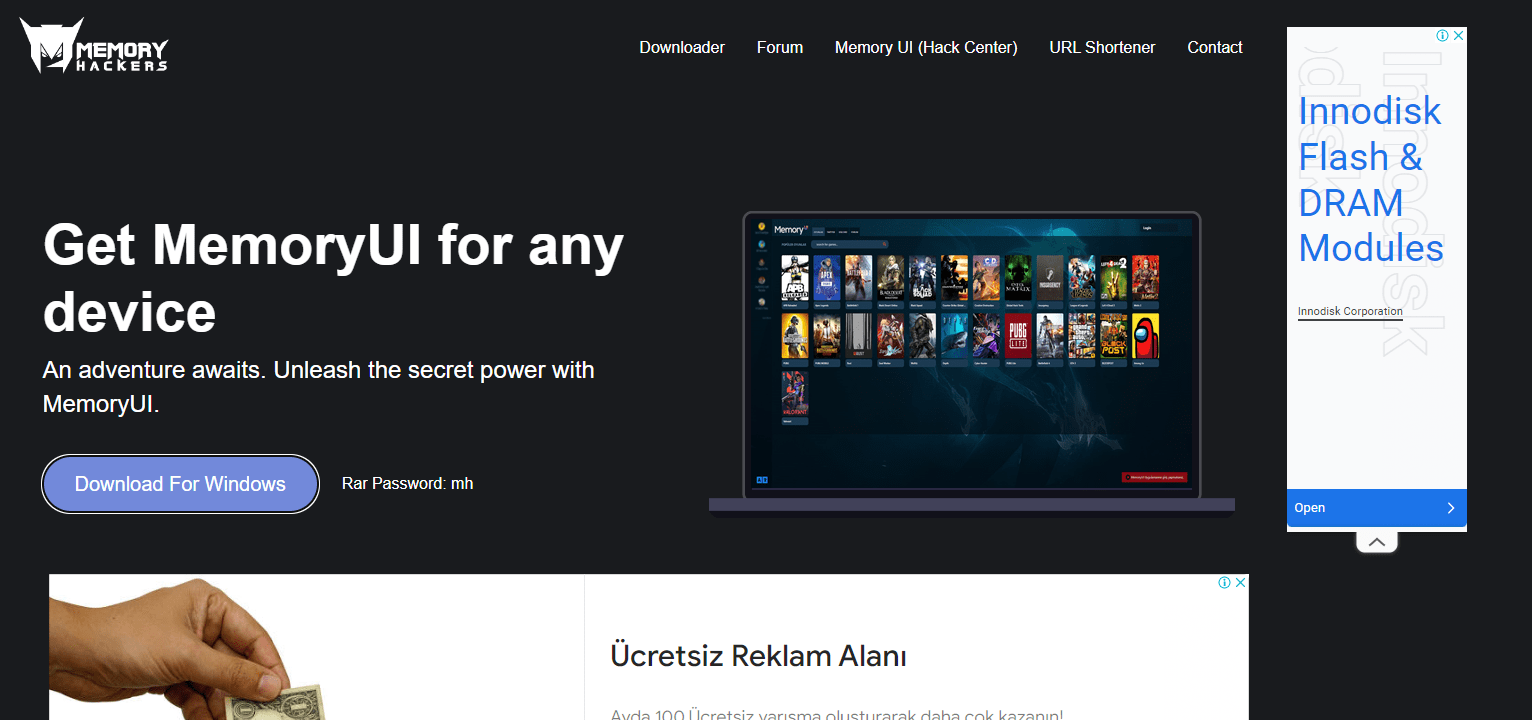Click the "Rar Password: mh" text
The height and width of the screenshot is (720, 1532).
coord(407,484)
